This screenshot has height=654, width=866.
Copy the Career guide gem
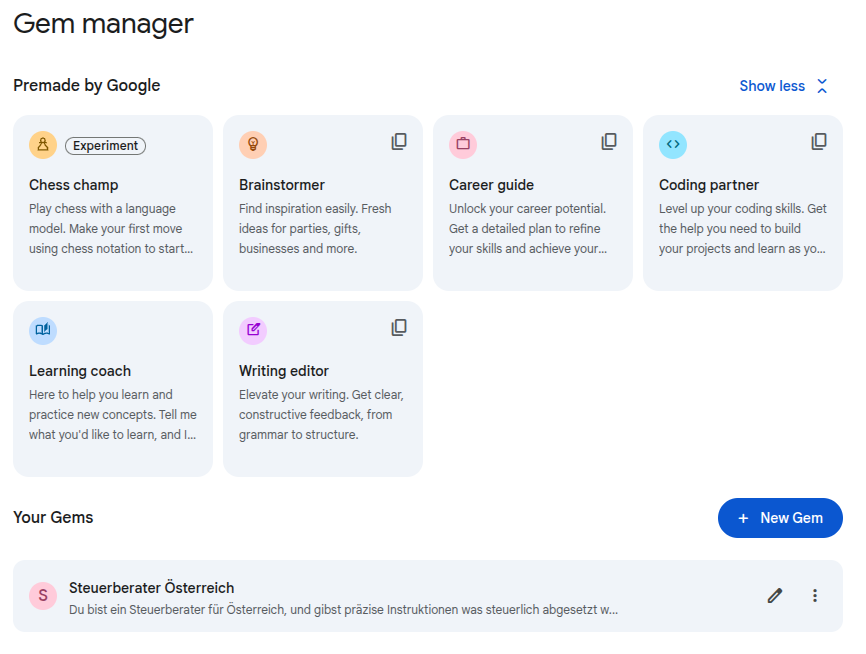click(x=609, y=142)
